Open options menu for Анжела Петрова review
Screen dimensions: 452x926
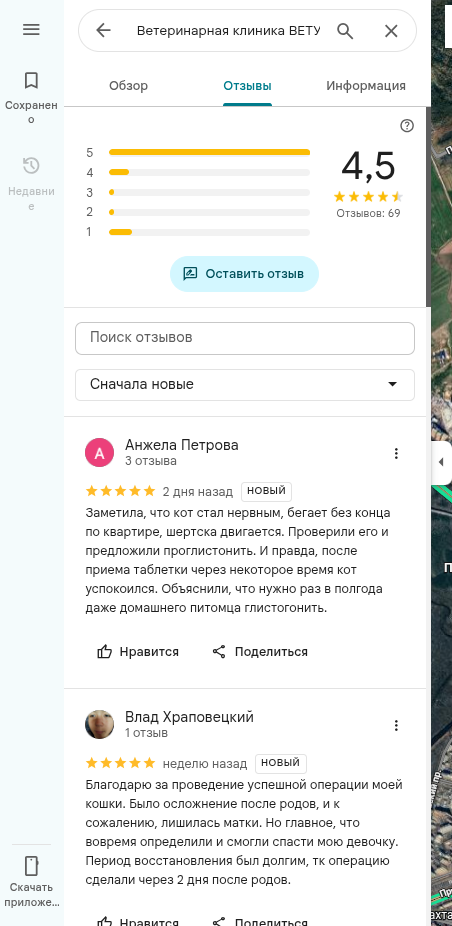396,454
